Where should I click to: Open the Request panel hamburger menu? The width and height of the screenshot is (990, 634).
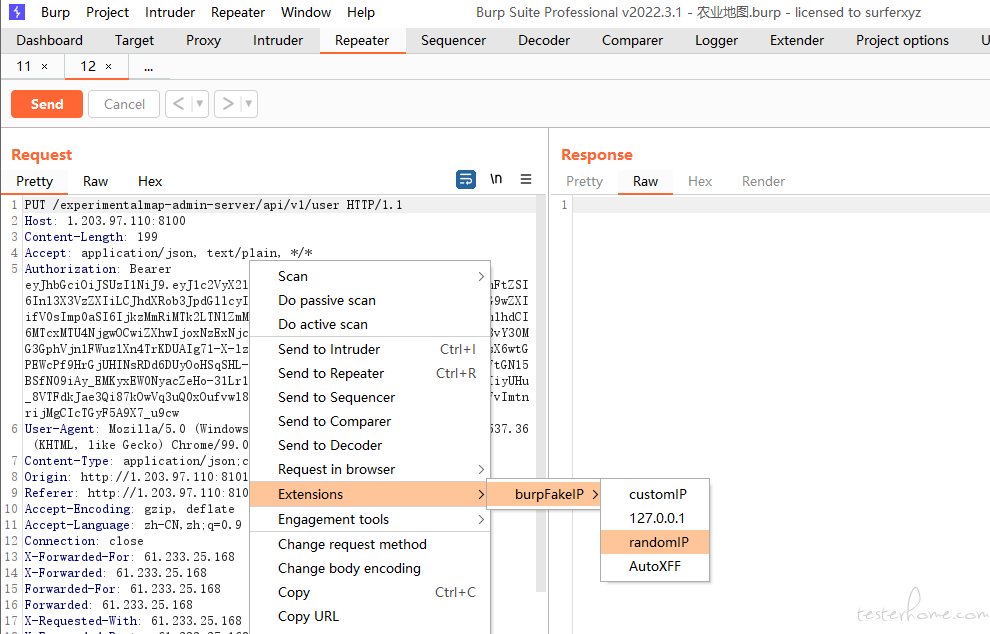526,179
